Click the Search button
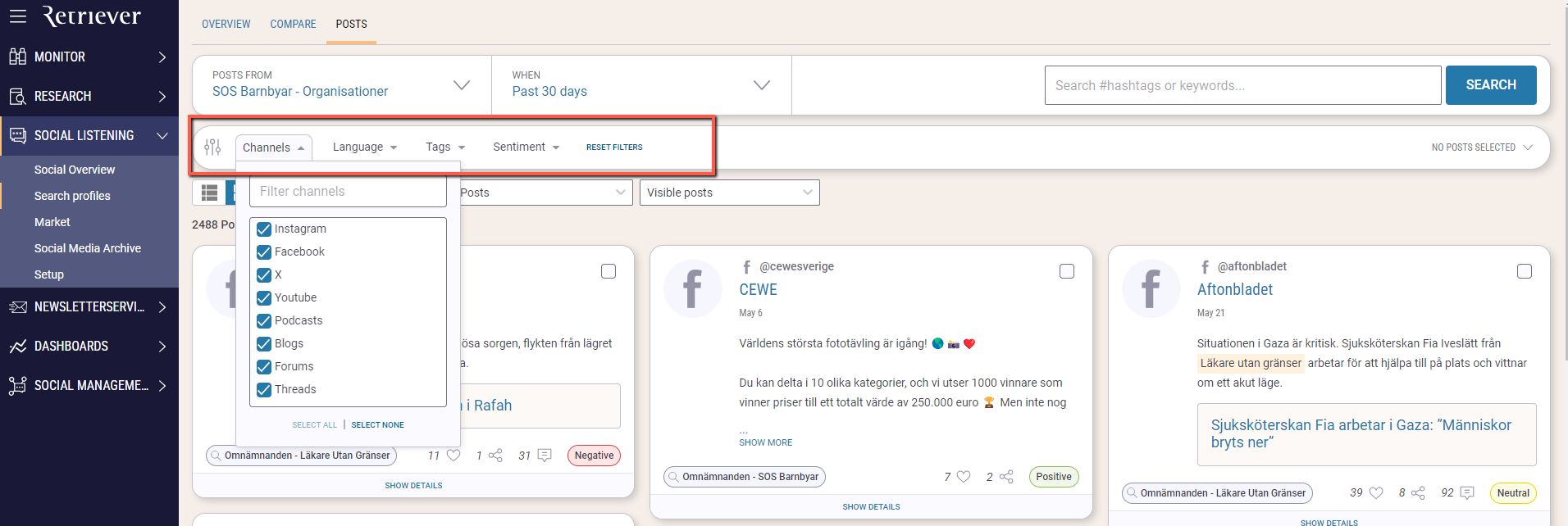This screenshot has height=526, width=1568. (1491, 85)
